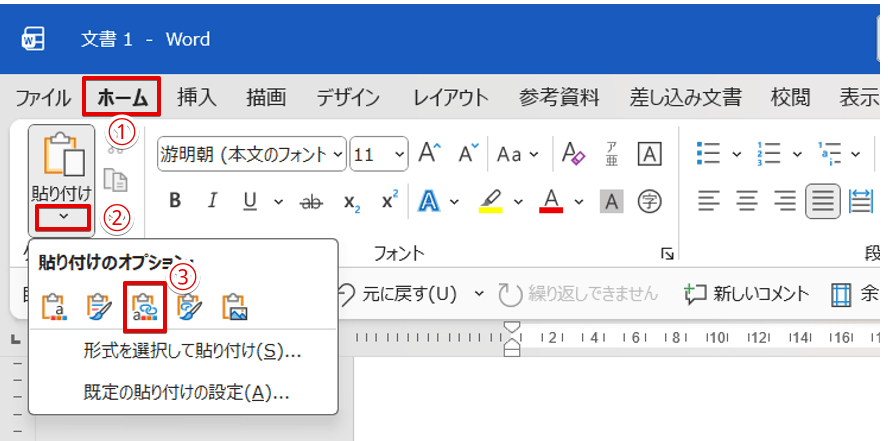The height and width of the screenshot is (441, 888).
Task: Choose keep source formatting paste option
Action: [x=54, y=306]
